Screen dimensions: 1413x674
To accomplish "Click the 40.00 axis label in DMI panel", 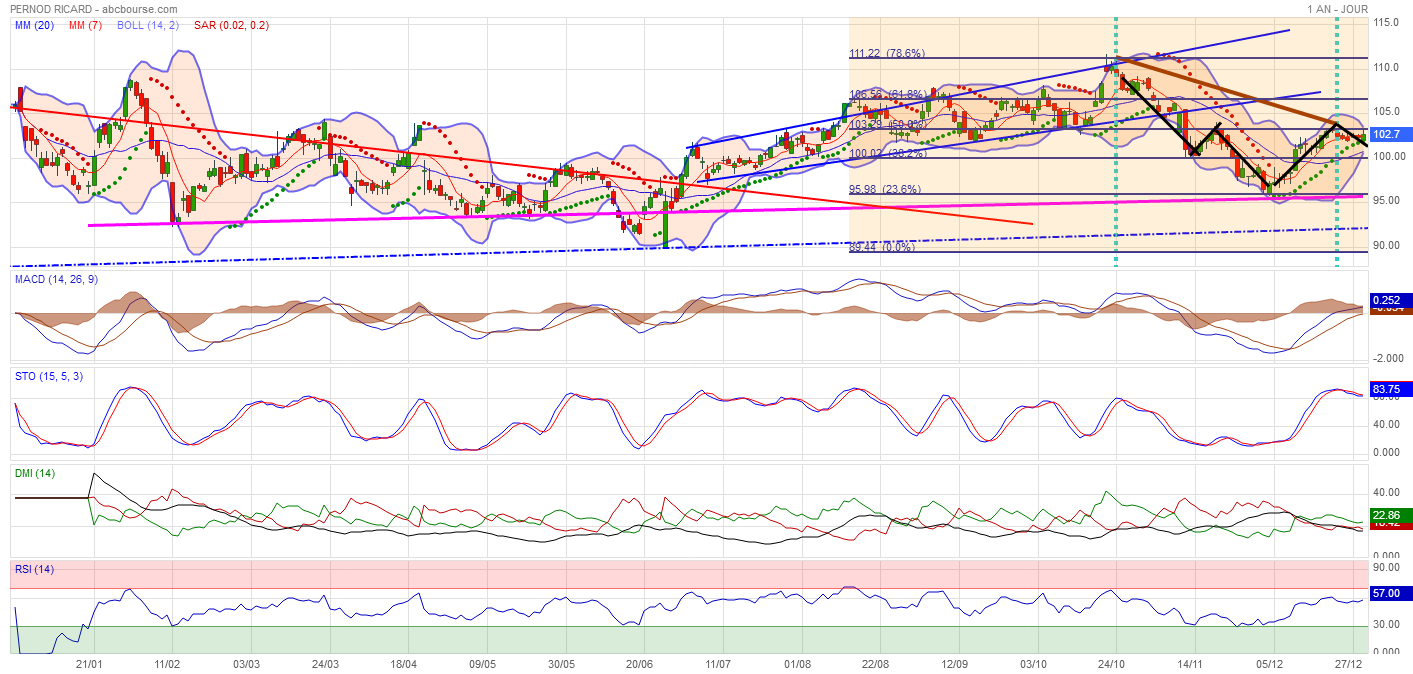I will point(1388,492).
